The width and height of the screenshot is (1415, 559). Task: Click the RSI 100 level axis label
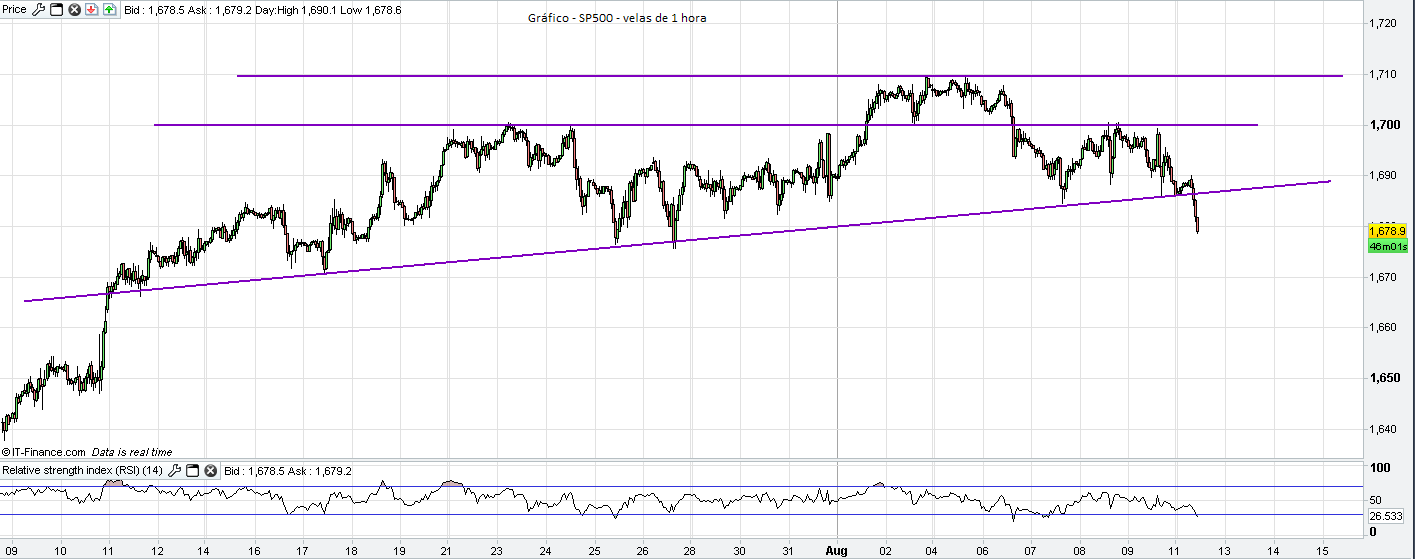click(1379, 468)
